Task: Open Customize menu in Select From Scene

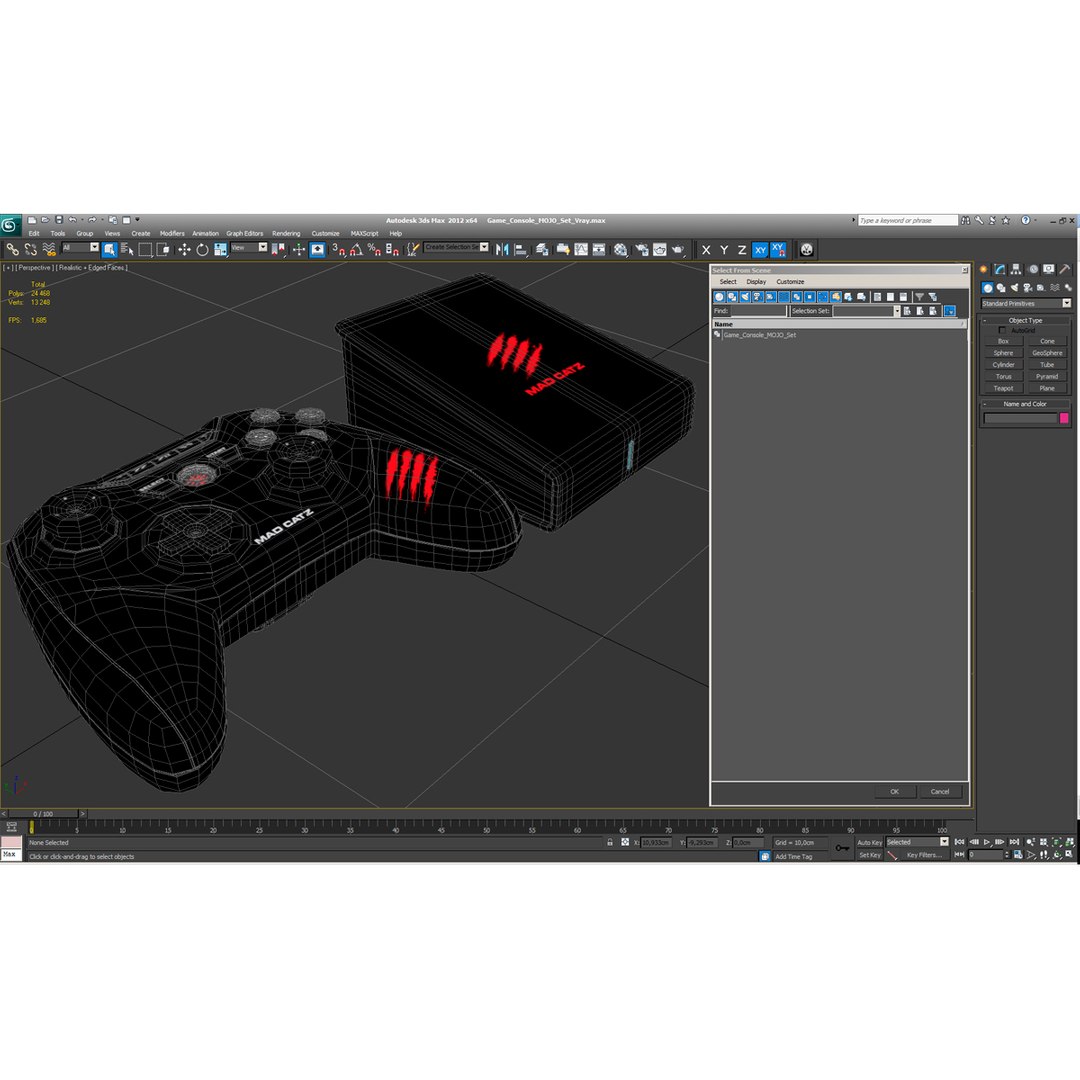Action: tap(790, 282)
